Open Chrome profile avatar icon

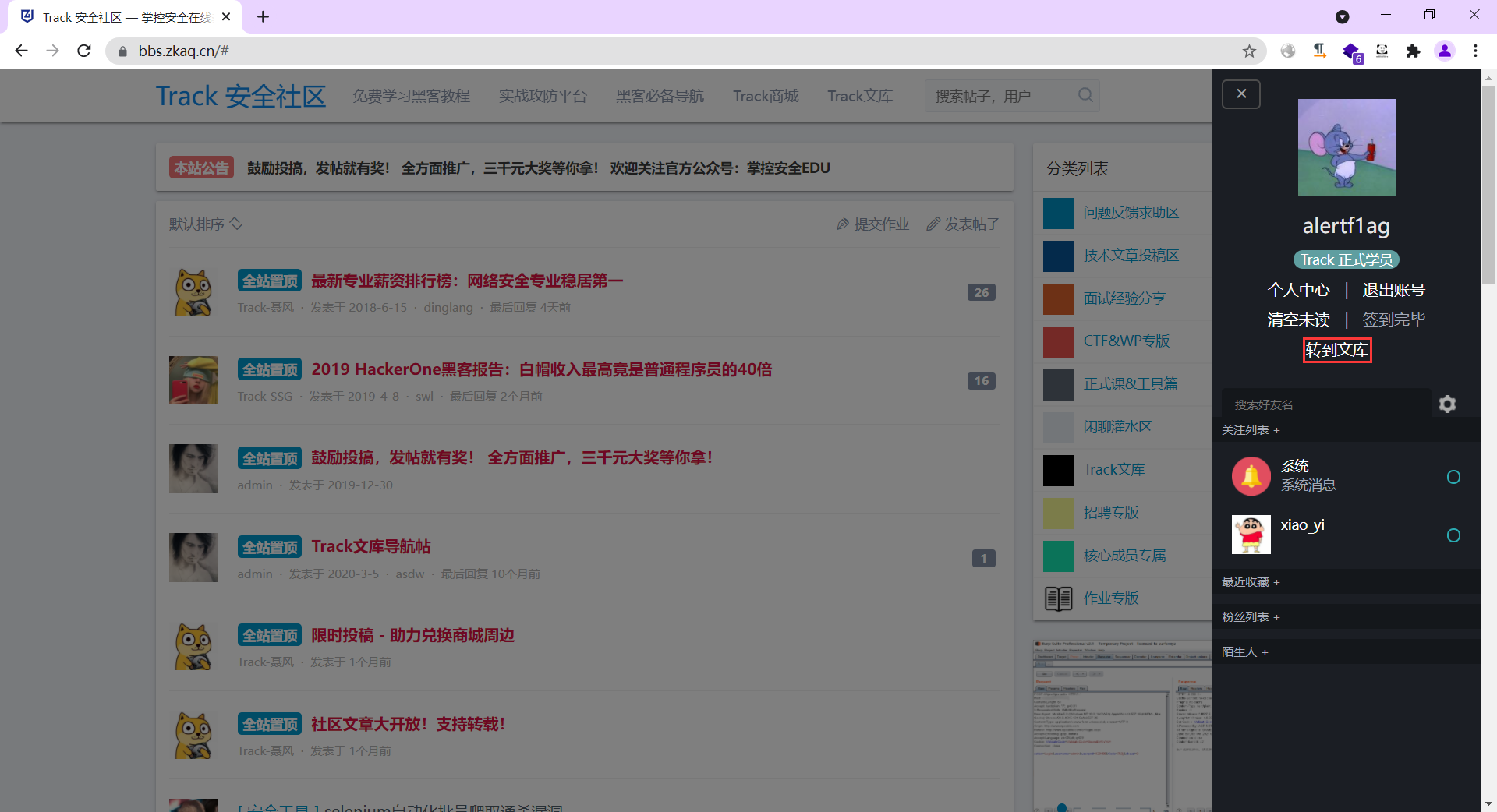(1444, 51)
